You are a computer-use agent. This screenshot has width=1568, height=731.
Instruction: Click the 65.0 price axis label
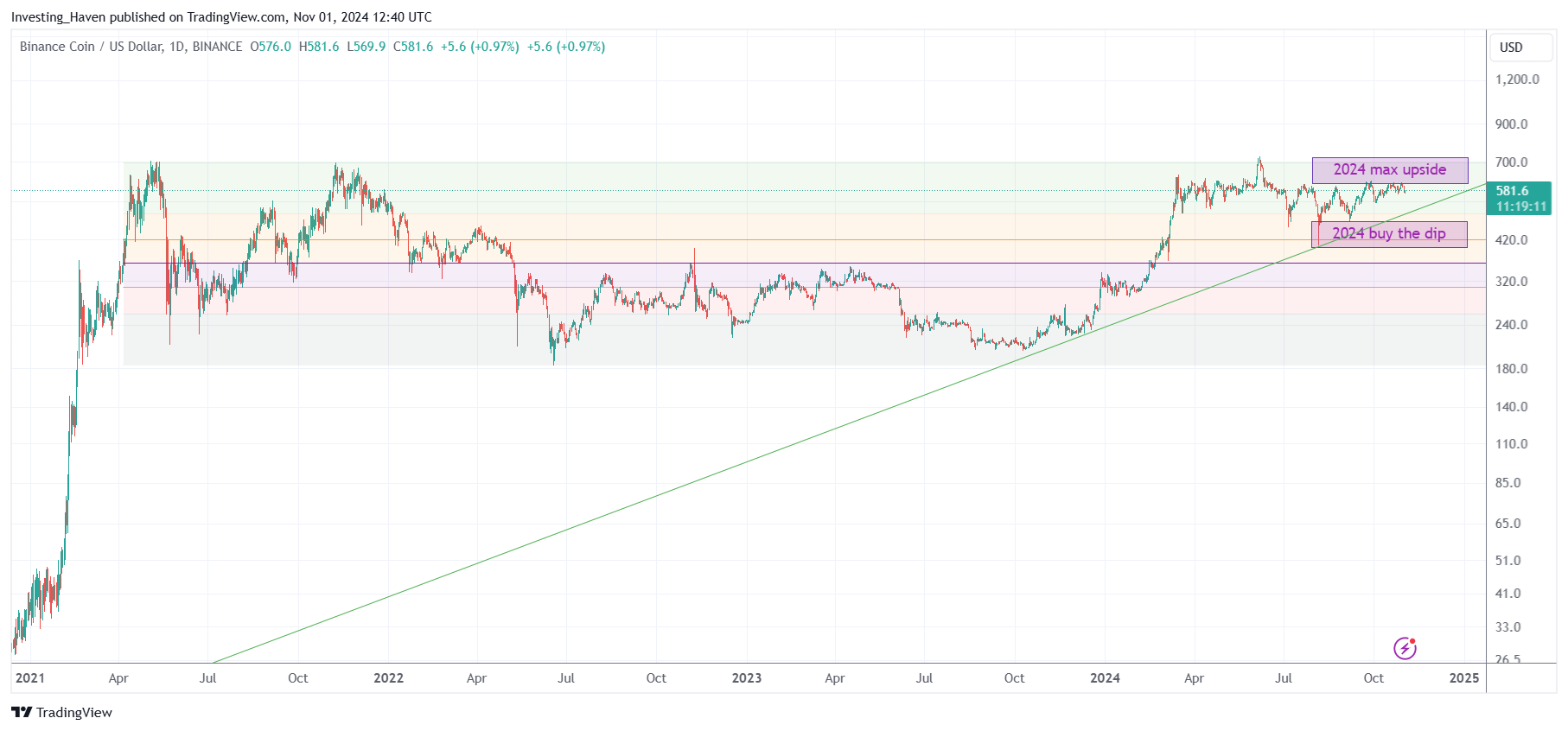pos(1508,524)
